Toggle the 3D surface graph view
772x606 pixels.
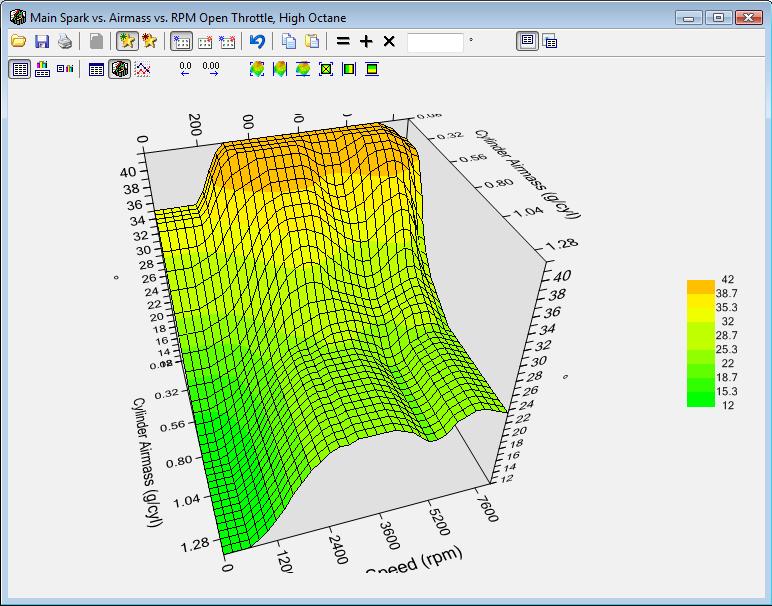coord(119,69)
